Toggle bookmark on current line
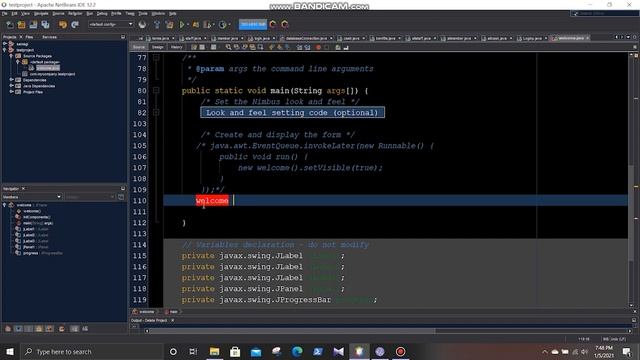Screen dimensions: 640x360 click(x=287, y=47)
